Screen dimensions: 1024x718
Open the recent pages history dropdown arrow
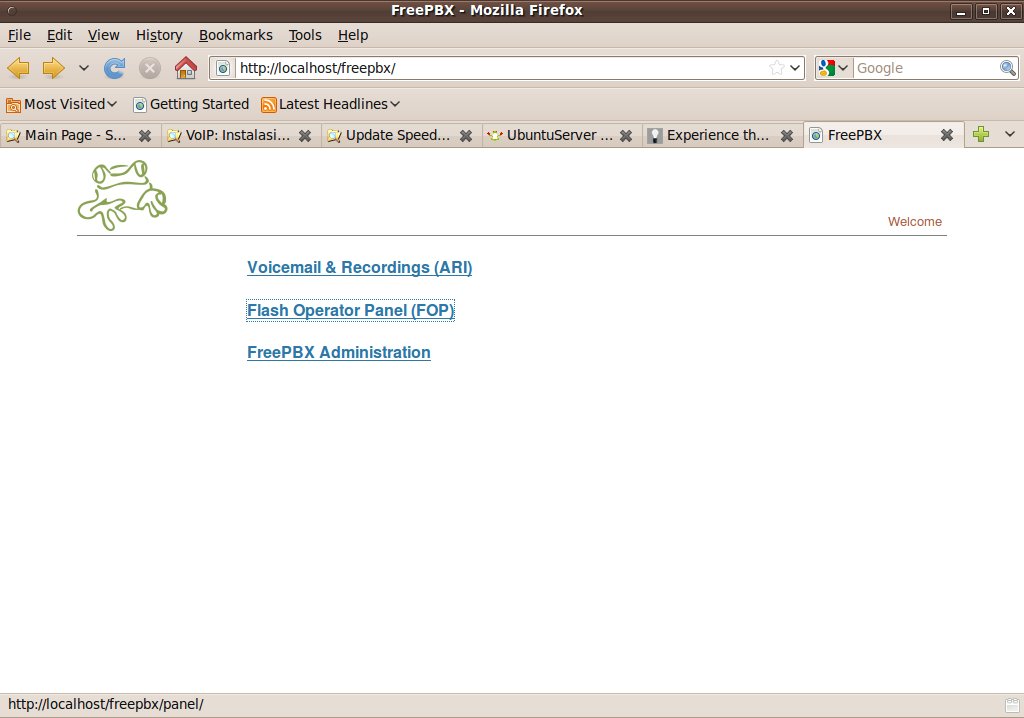coord(84,68)
